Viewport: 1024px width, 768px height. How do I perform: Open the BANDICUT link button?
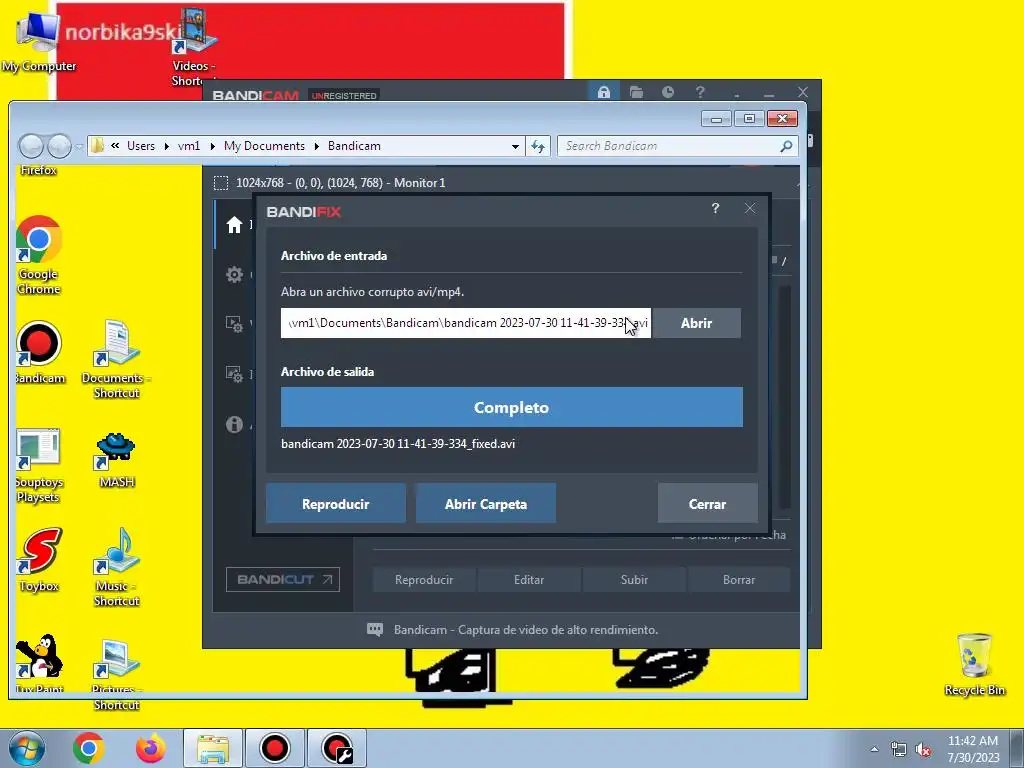(x=283, y=579)
